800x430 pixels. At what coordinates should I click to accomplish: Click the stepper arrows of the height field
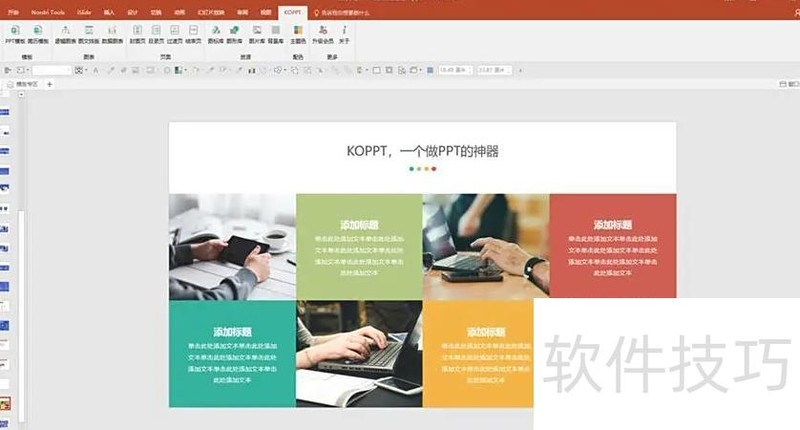tap(509, 70)
